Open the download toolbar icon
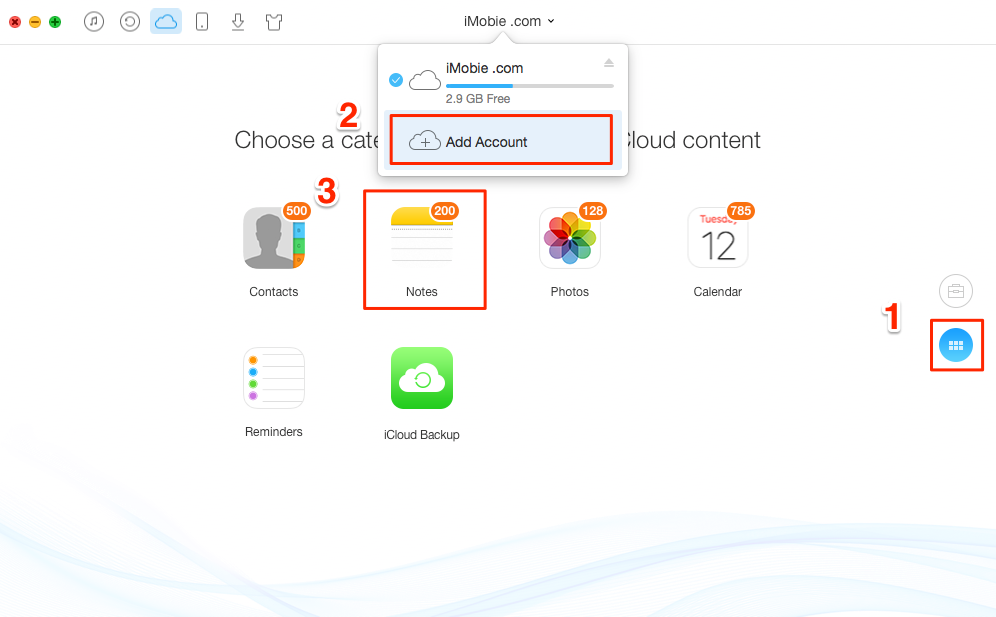 (238, 22)
